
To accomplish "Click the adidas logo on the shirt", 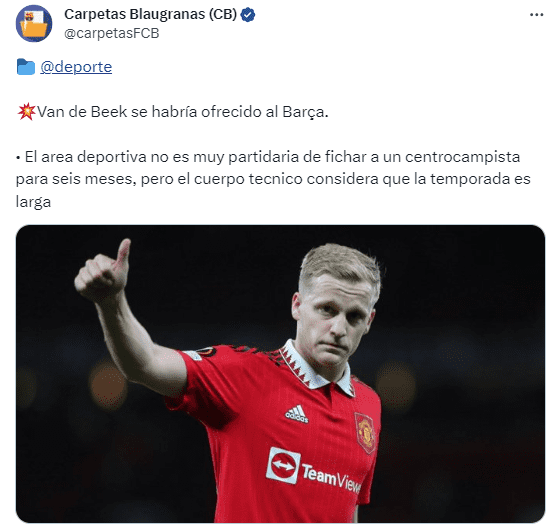I will (x=297, y=414).
